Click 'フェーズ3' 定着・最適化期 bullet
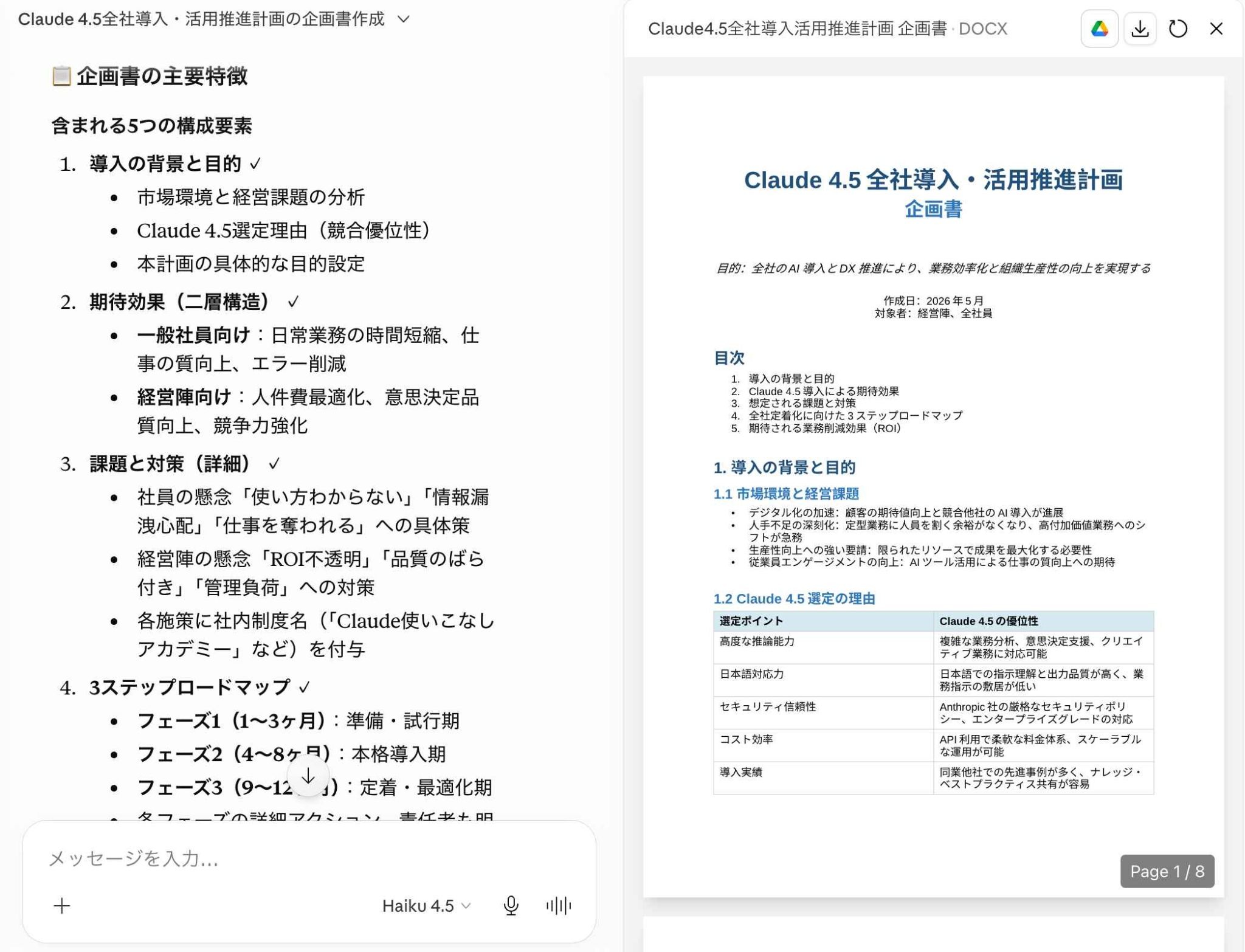Screen dimensions: 1245x952 [314, 787]
